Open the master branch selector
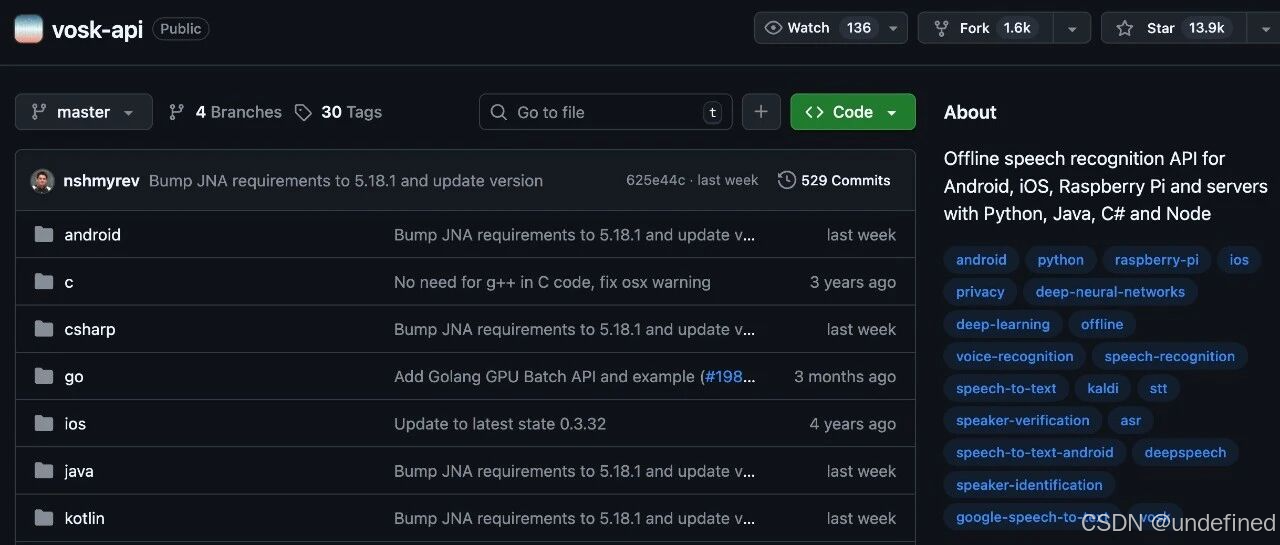The width and height of the screenshot is (1280, 545). coord(84,112)
